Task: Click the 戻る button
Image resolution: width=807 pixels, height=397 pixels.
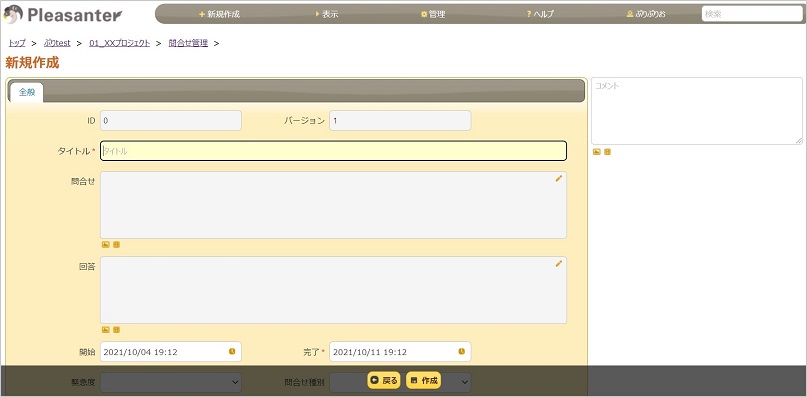Action: click(384, 381)
